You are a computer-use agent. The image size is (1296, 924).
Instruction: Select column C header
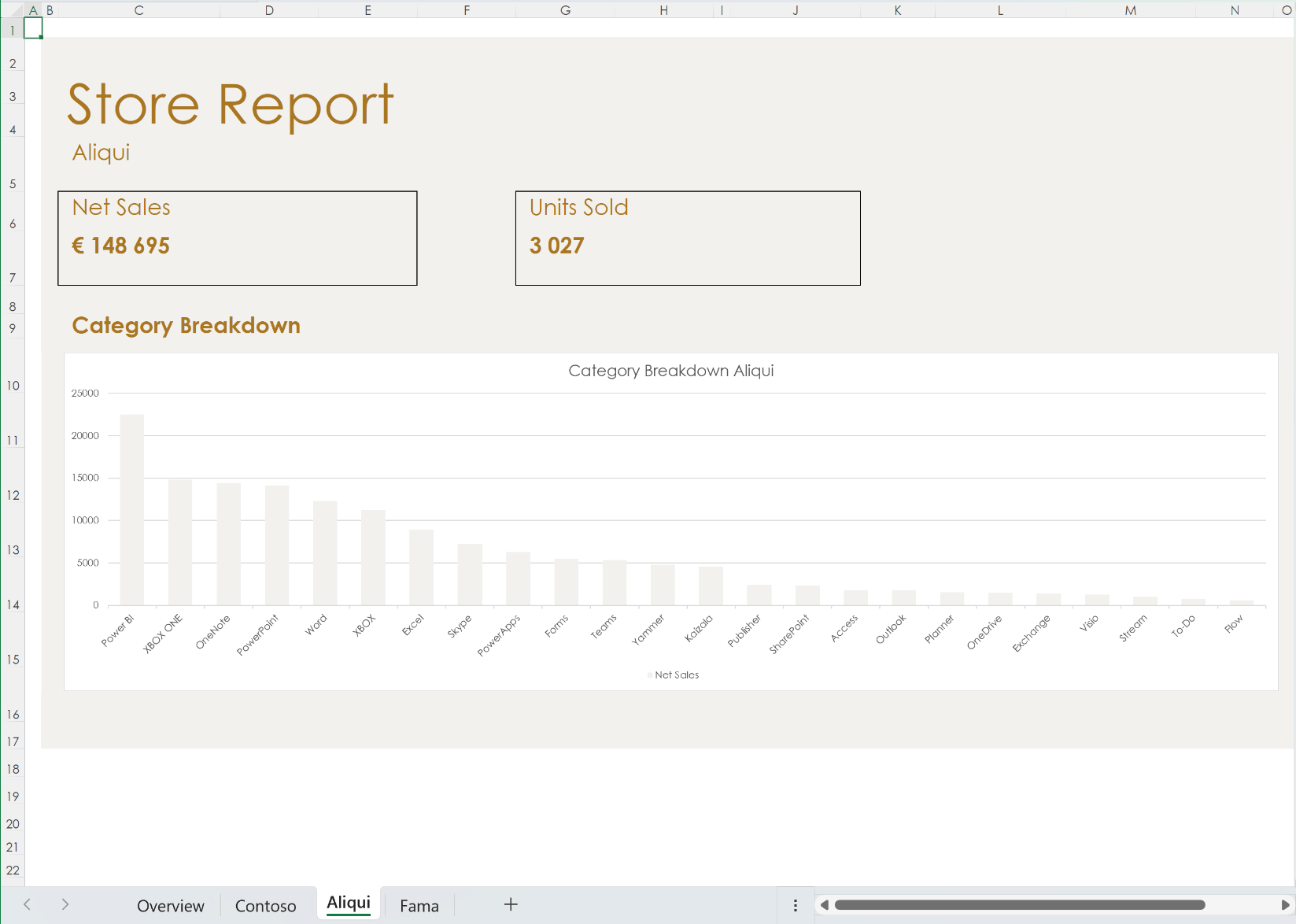tap(138, 10)
